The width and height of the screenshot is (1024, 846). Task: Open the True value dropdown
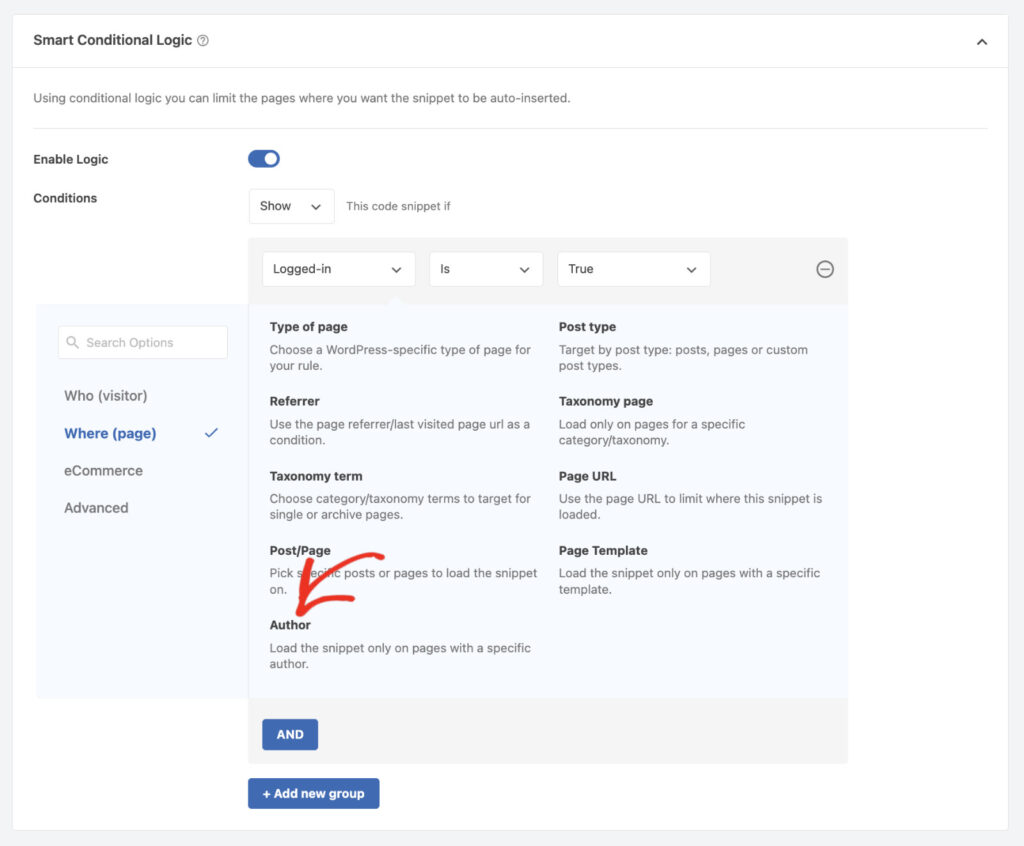coord(633,269)
